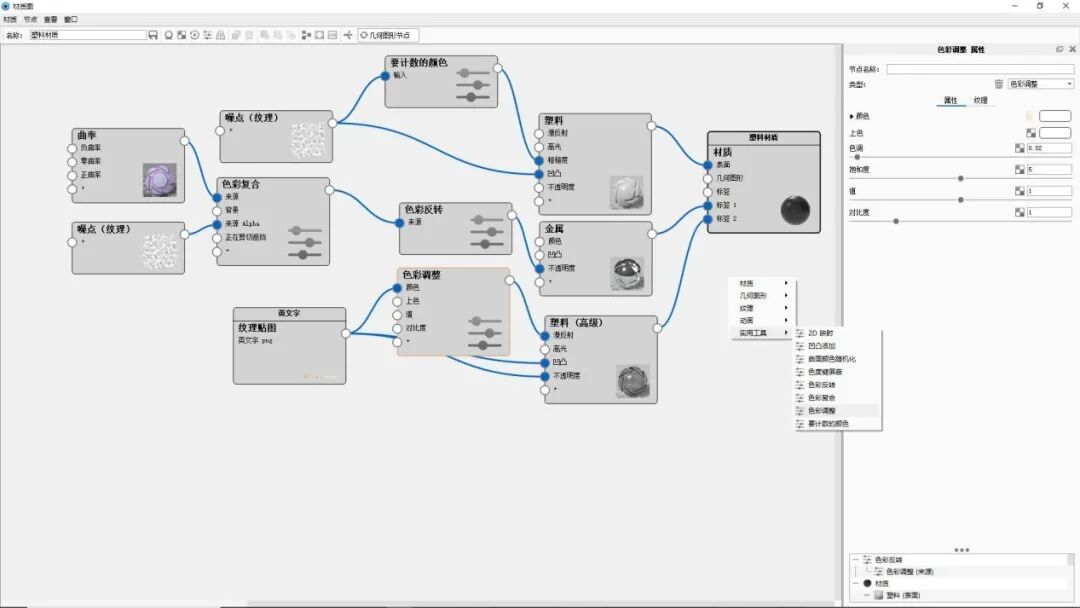Switch to the 纹理 tab in the properties panel
The height and width of the screenshot is (608, 1080).
click(981, 101)
